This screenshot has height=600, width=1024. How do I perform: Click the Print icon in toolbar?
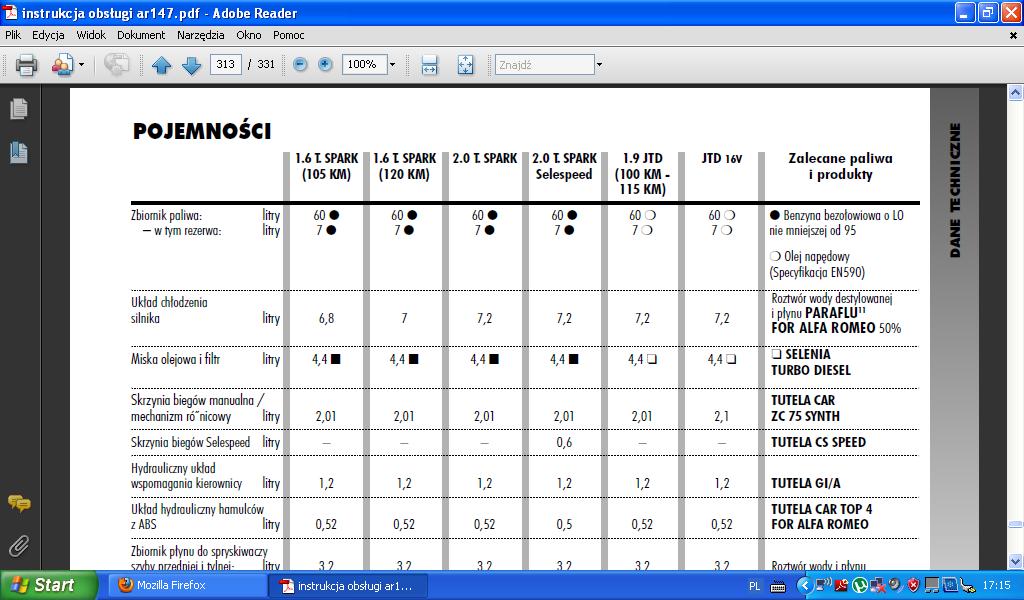pyautogui.click(x=26, y=65)
